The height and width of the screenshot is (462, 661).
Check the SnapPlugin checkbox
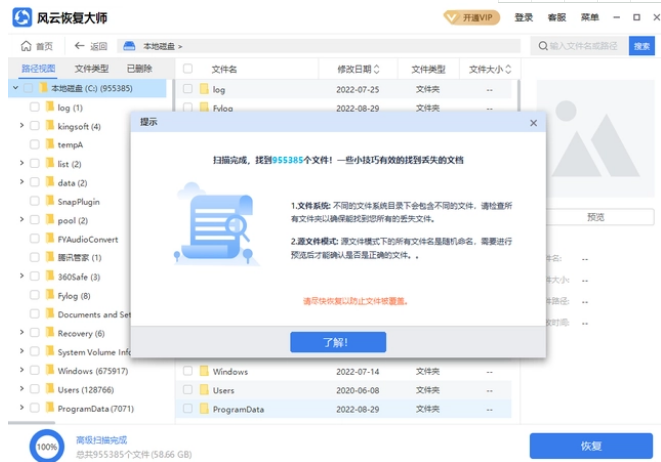coord(35,201)
